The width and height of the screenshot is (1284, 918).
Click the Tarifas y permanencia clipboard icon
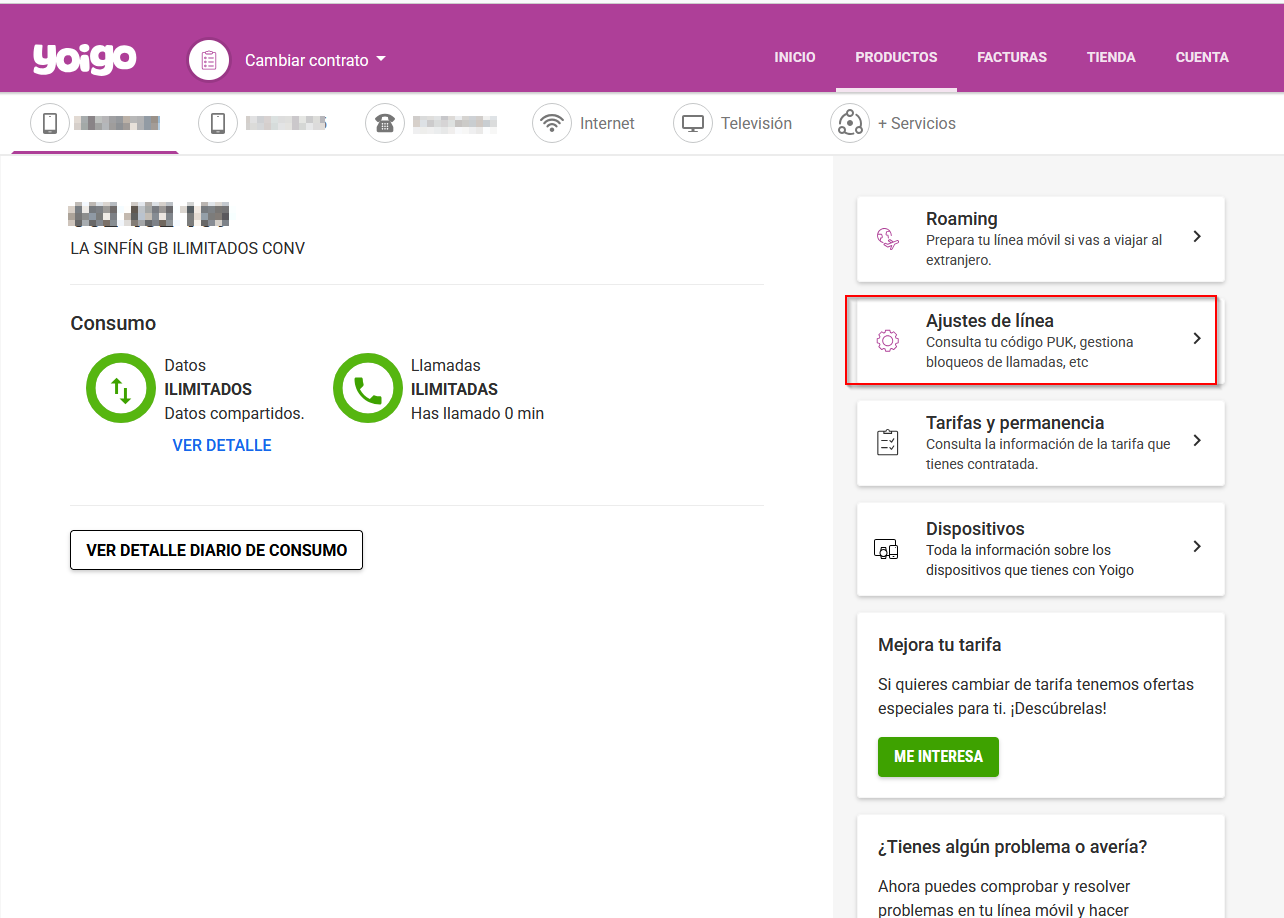(886, 440)
